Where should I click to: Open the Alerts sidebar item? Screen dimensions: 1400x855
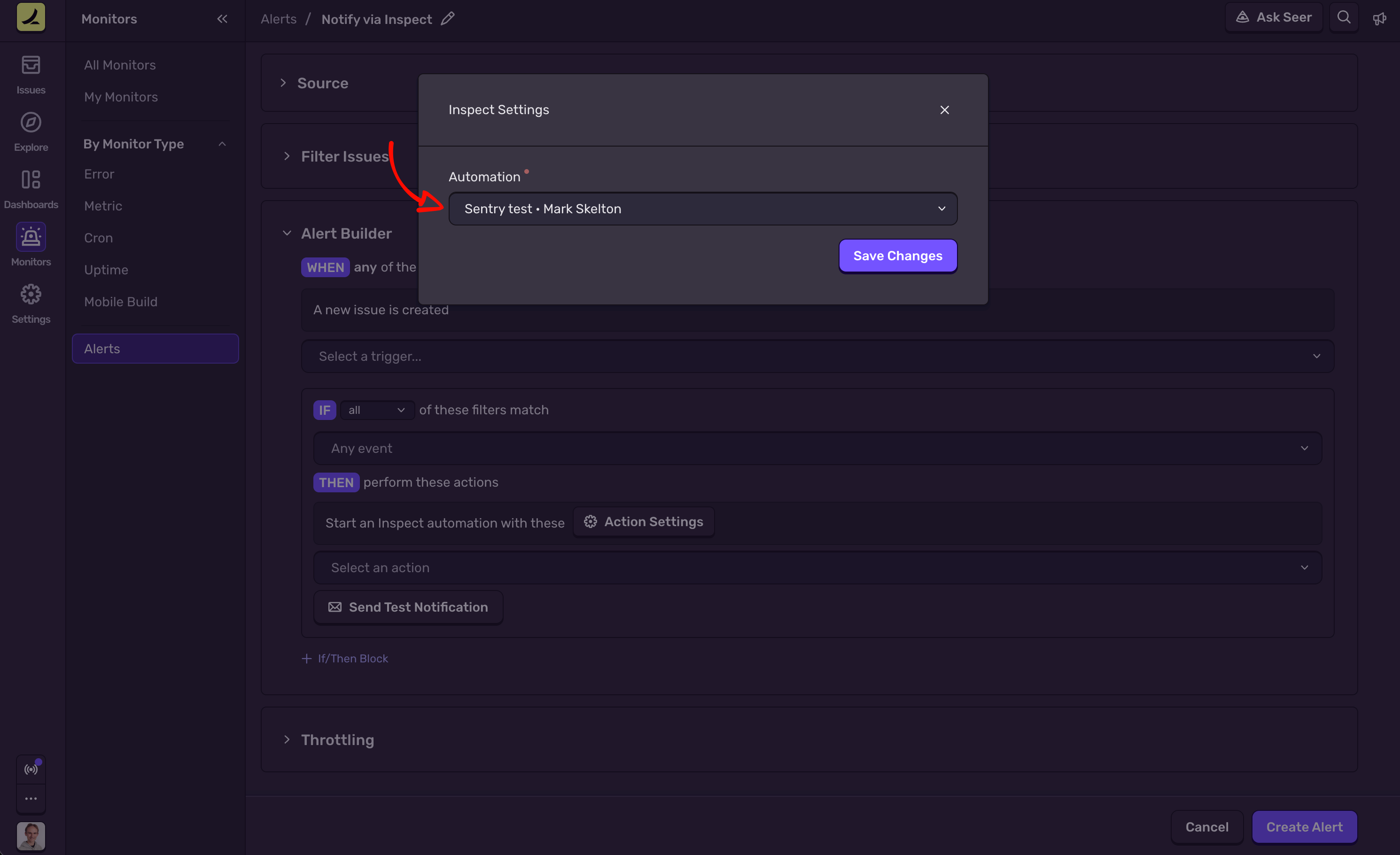tap(155, 348)
